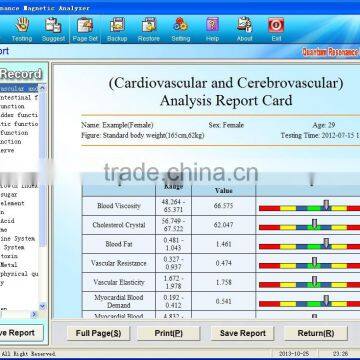
Task: Select the 'dder functi' record list item
Action: [x=19, y=115]
